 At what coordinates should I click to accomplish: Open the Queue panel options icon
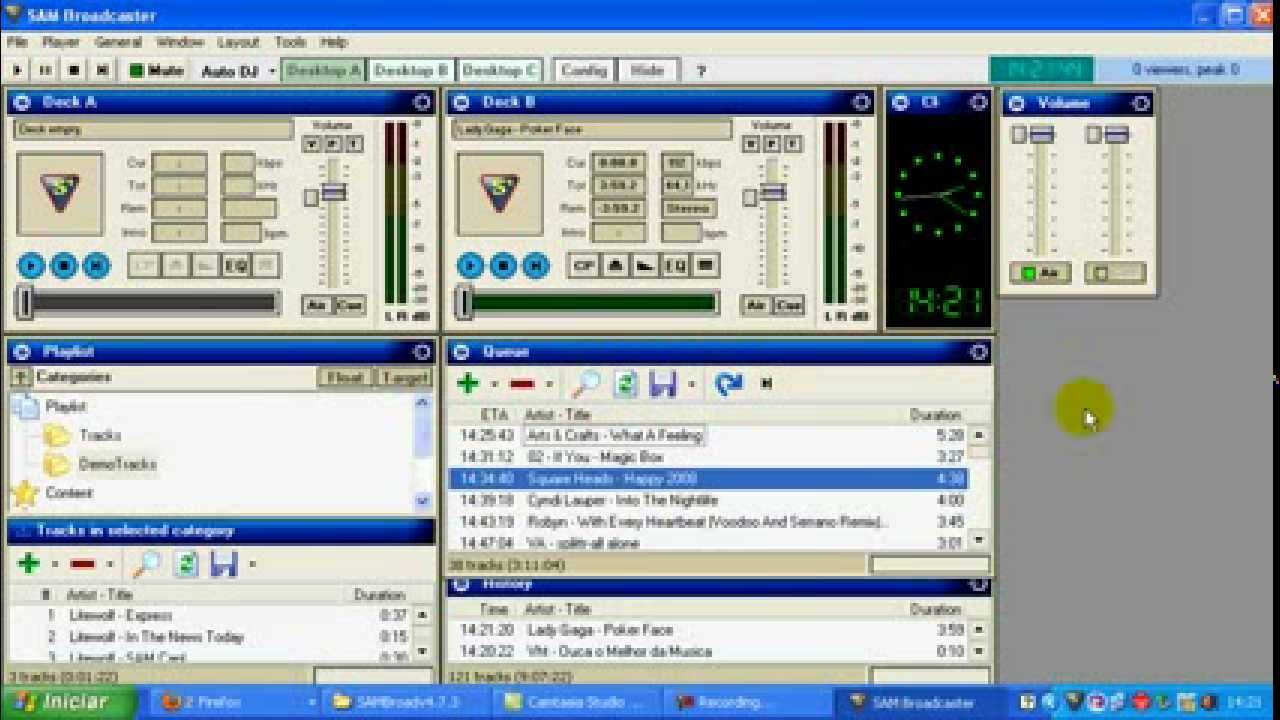pyautogui.click(x=978, y=351)
